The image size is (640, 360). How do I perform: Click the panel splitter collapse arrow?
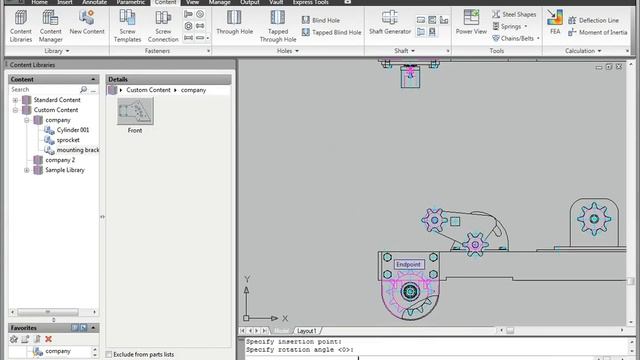[x=102, y=217]
